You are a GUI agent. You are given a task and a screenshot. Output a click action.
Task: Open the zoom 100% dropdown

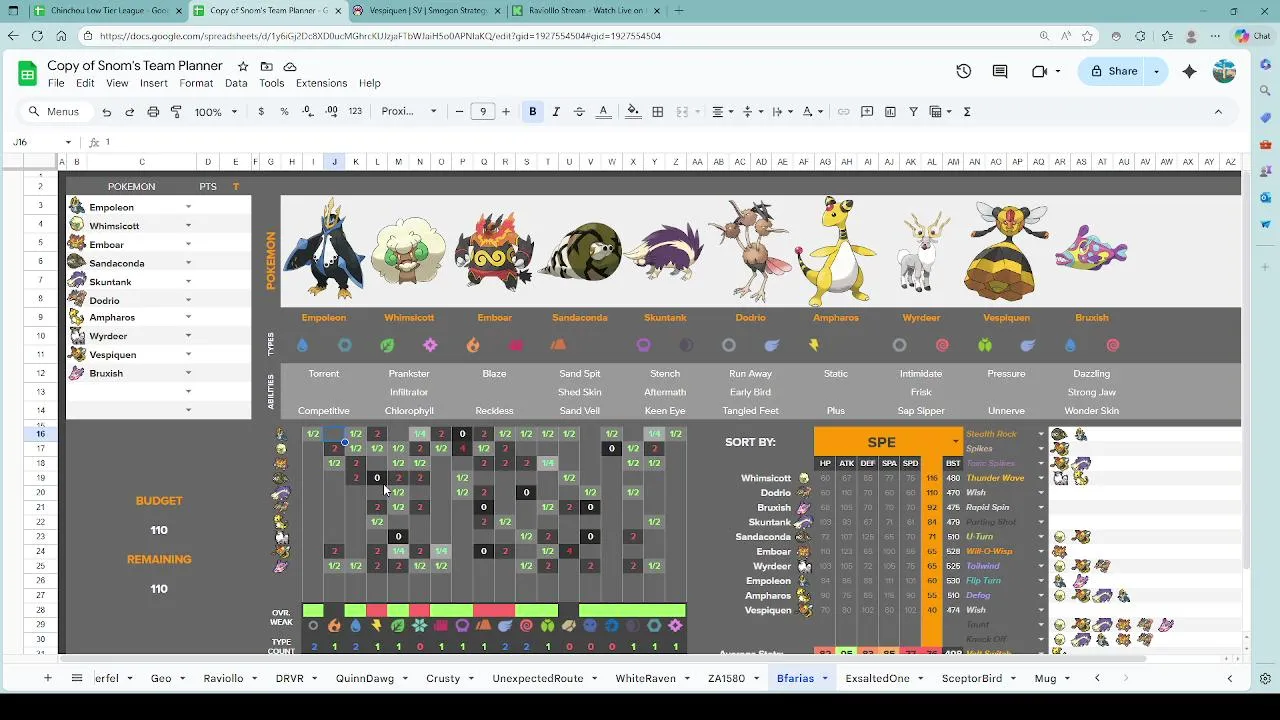click(x=216, y=112)
